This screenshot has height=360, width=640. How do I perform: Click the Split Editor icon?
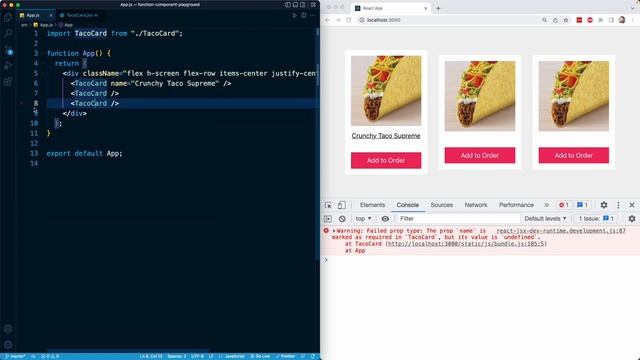click(304, 16)
